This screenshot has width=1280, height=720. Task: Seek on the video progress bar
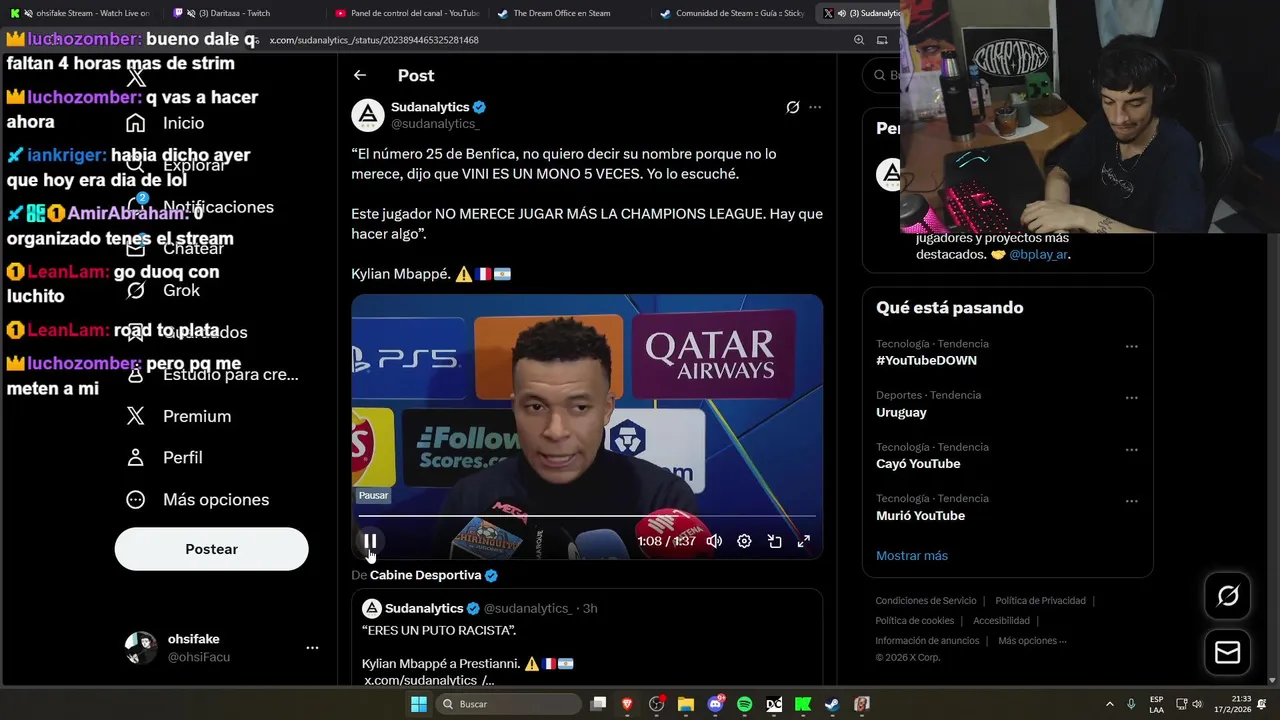pos(587,516)
